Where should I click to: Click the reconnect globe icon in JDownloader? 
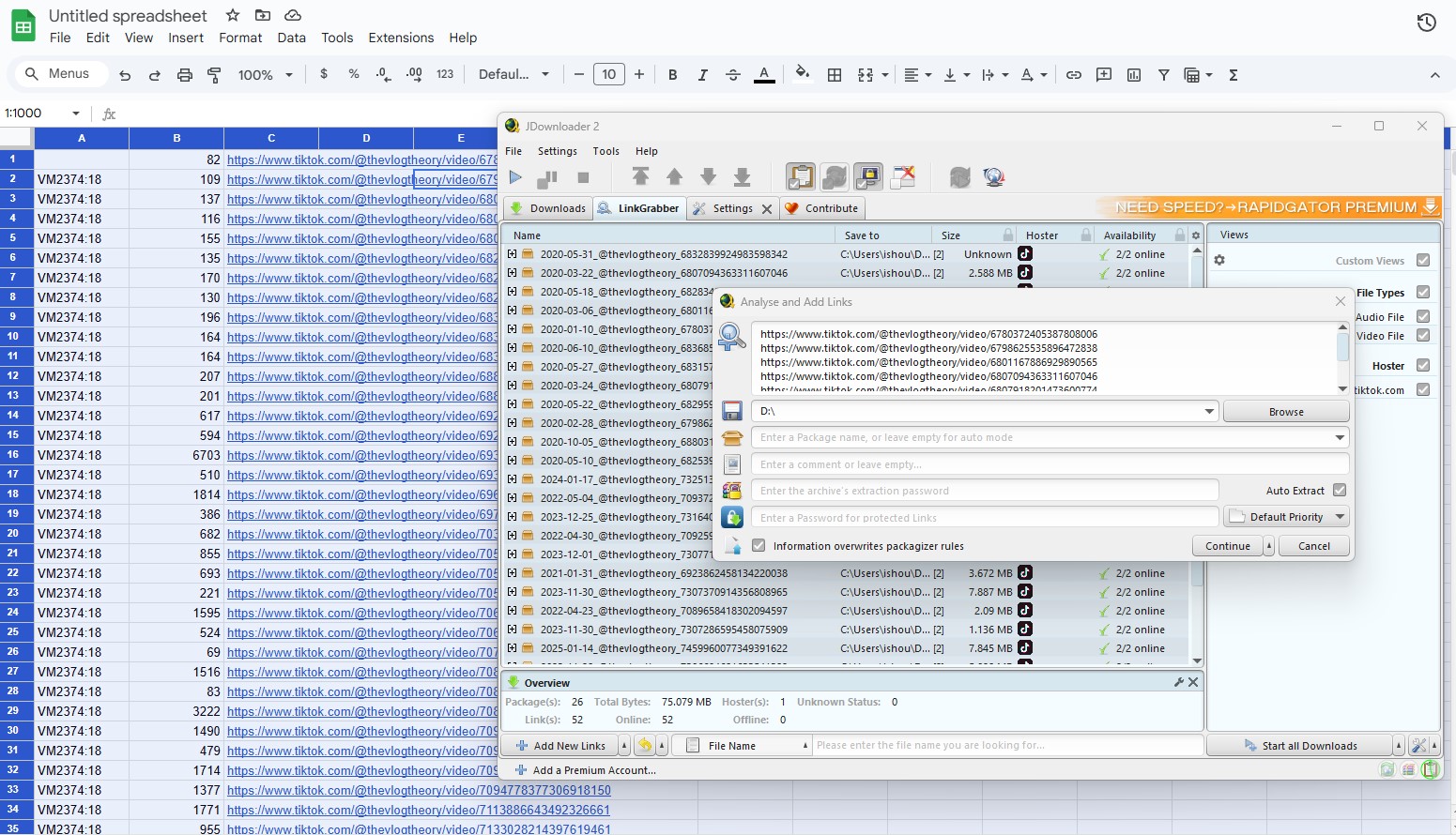tap(993, 176)
